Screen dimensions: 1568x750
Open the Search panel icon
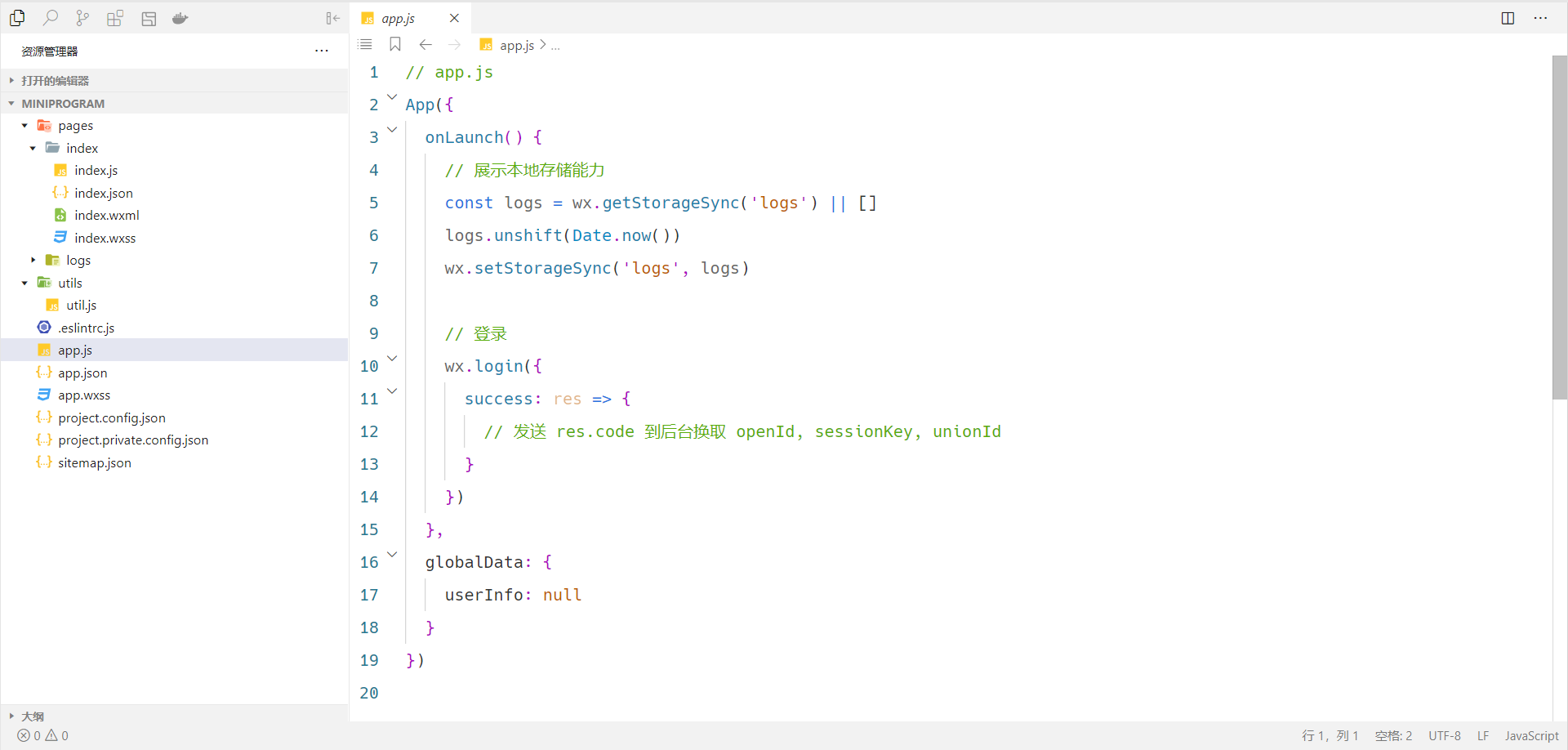pos(51,18)
